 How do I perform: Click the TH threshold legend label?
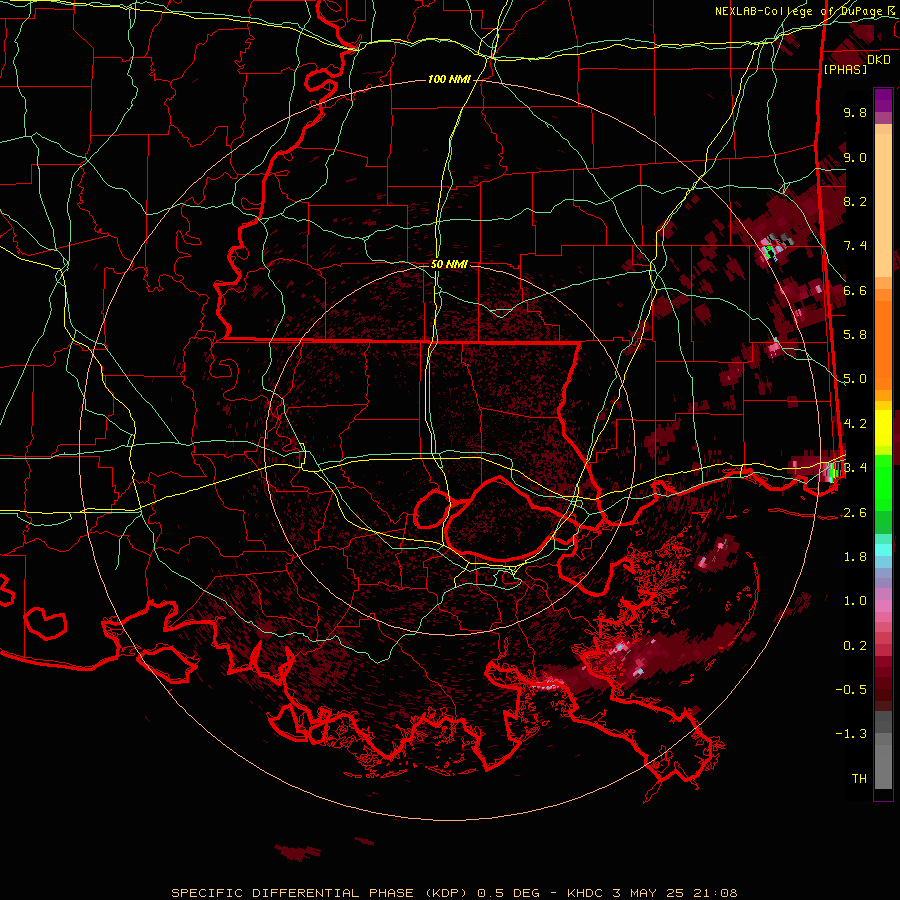coord(859,779)
